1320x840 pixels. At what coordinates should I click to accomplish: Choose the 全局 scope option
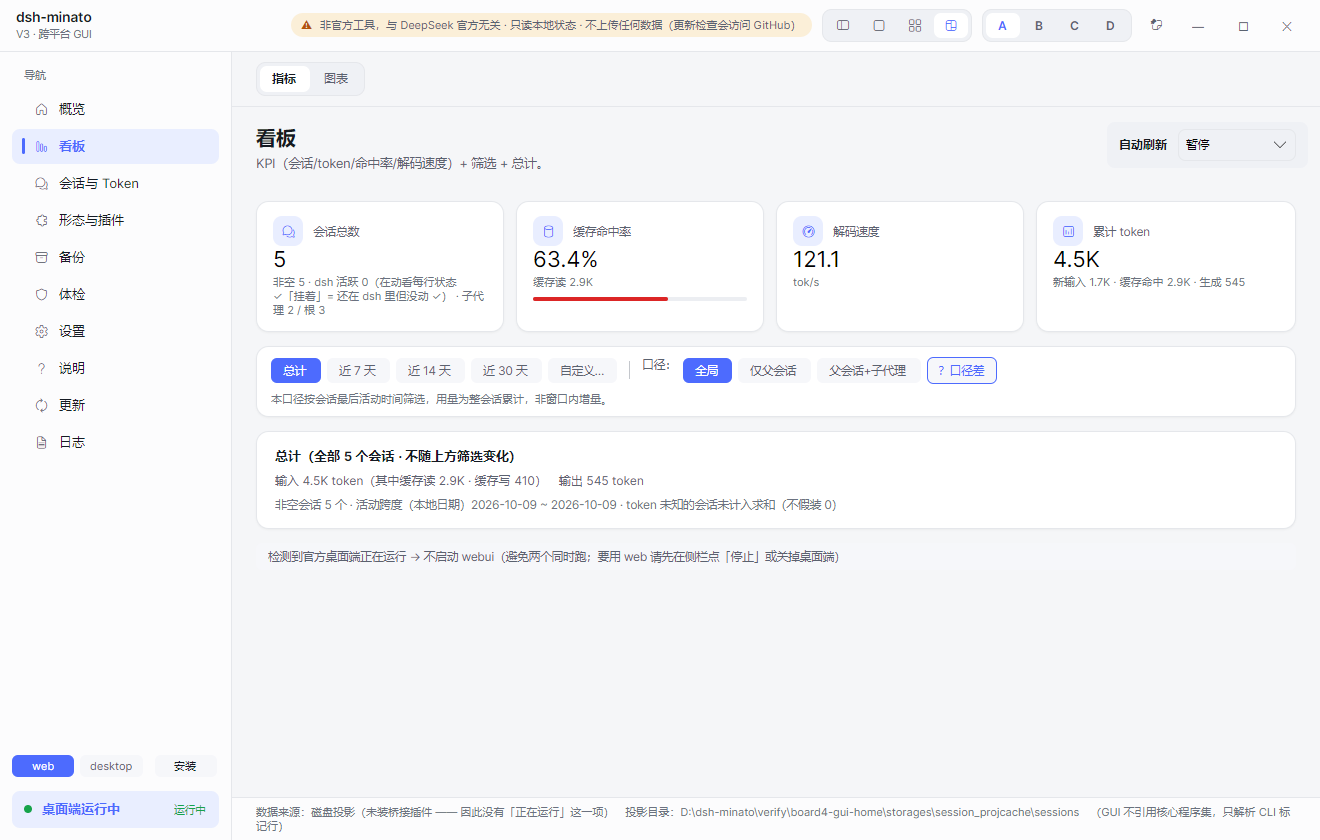coord(707,371)
